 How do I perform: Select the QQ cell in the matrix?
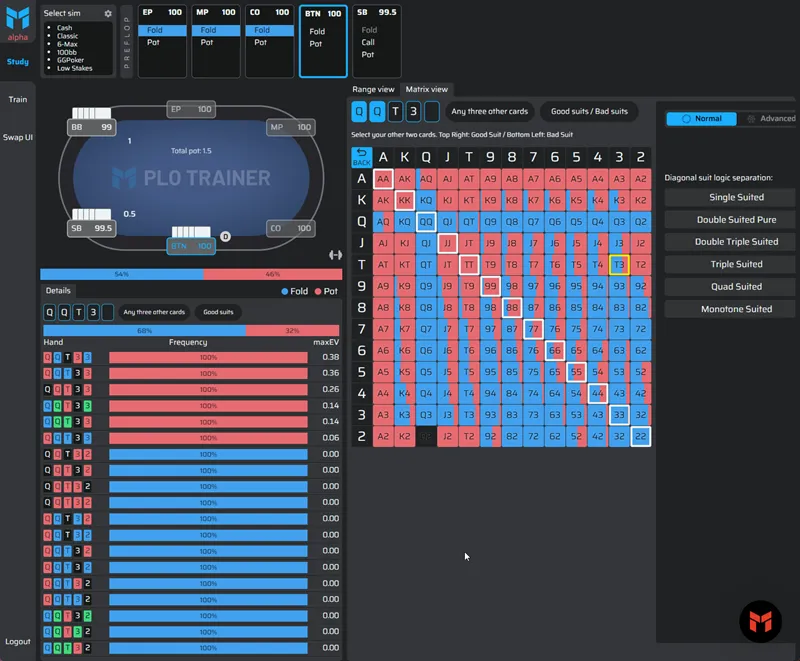point(426,222)
